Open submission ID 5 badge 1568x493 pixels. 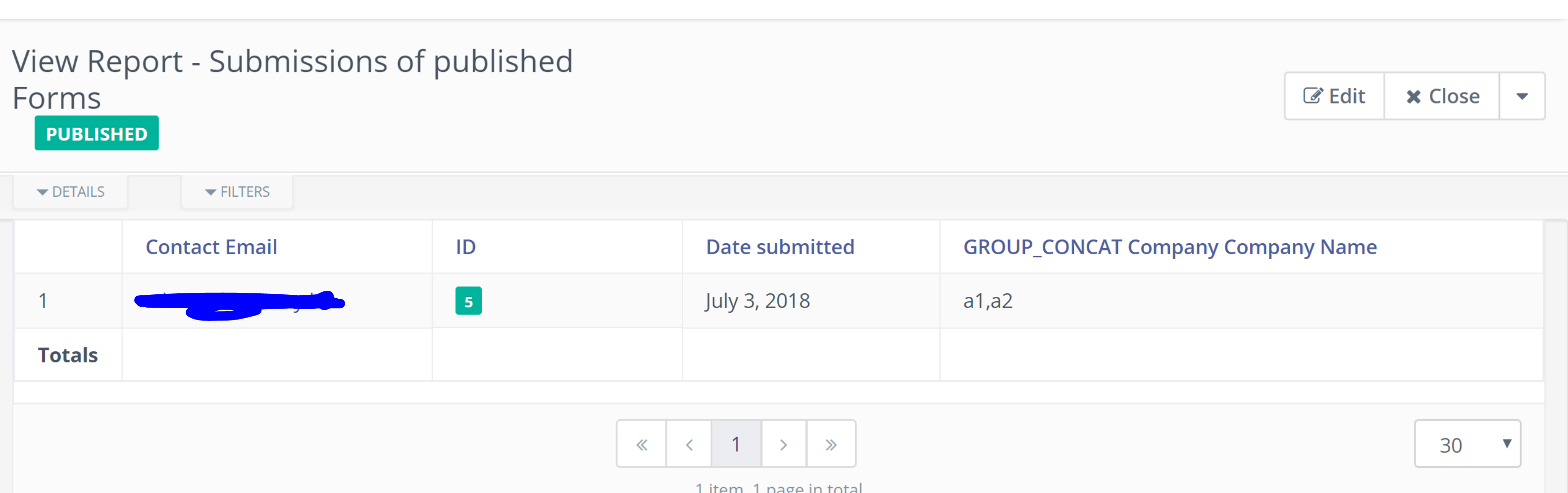point(468,301)
